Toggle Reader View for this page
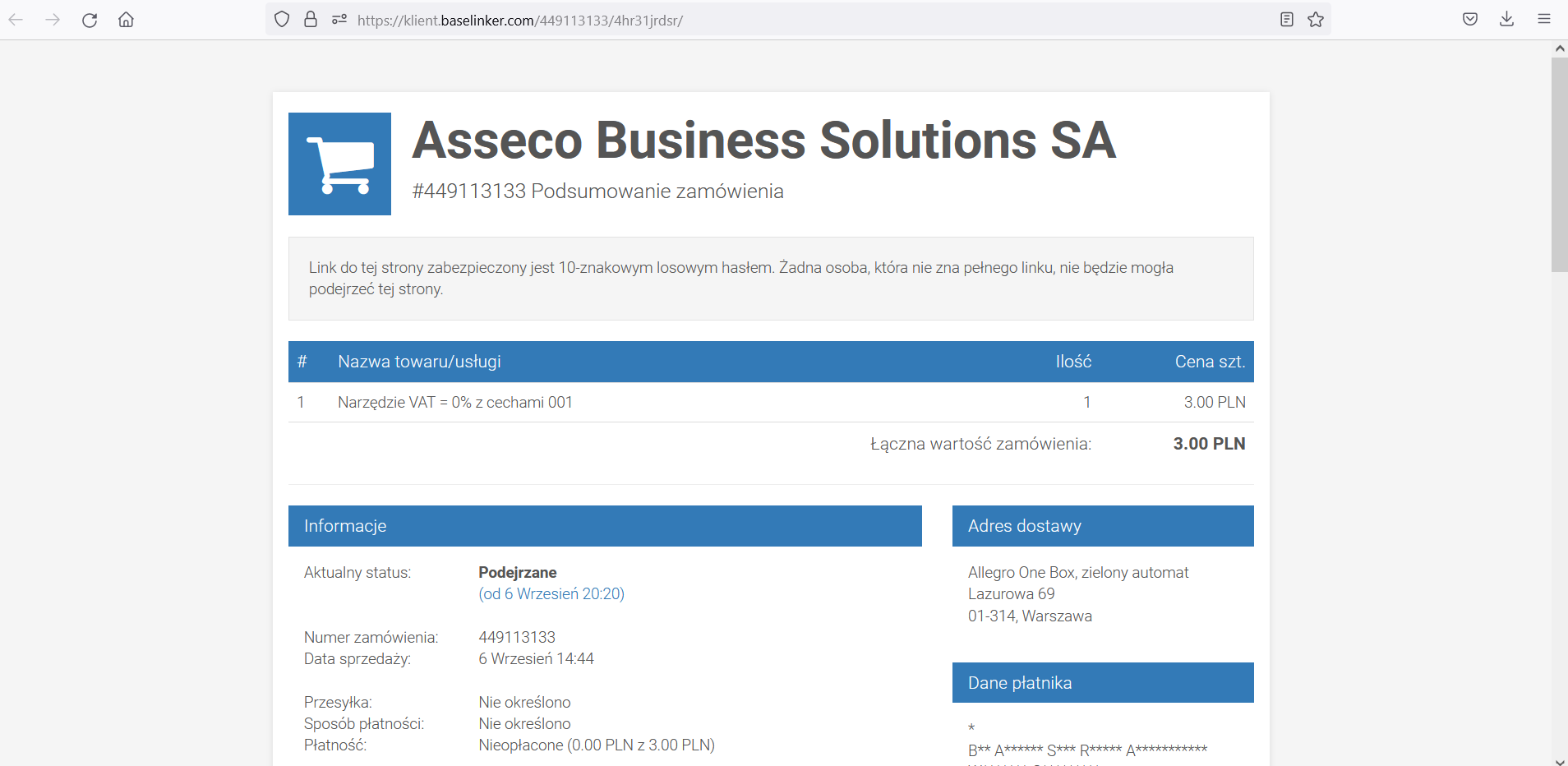This screenshot has height=766, width=1568. point(1287,20)
